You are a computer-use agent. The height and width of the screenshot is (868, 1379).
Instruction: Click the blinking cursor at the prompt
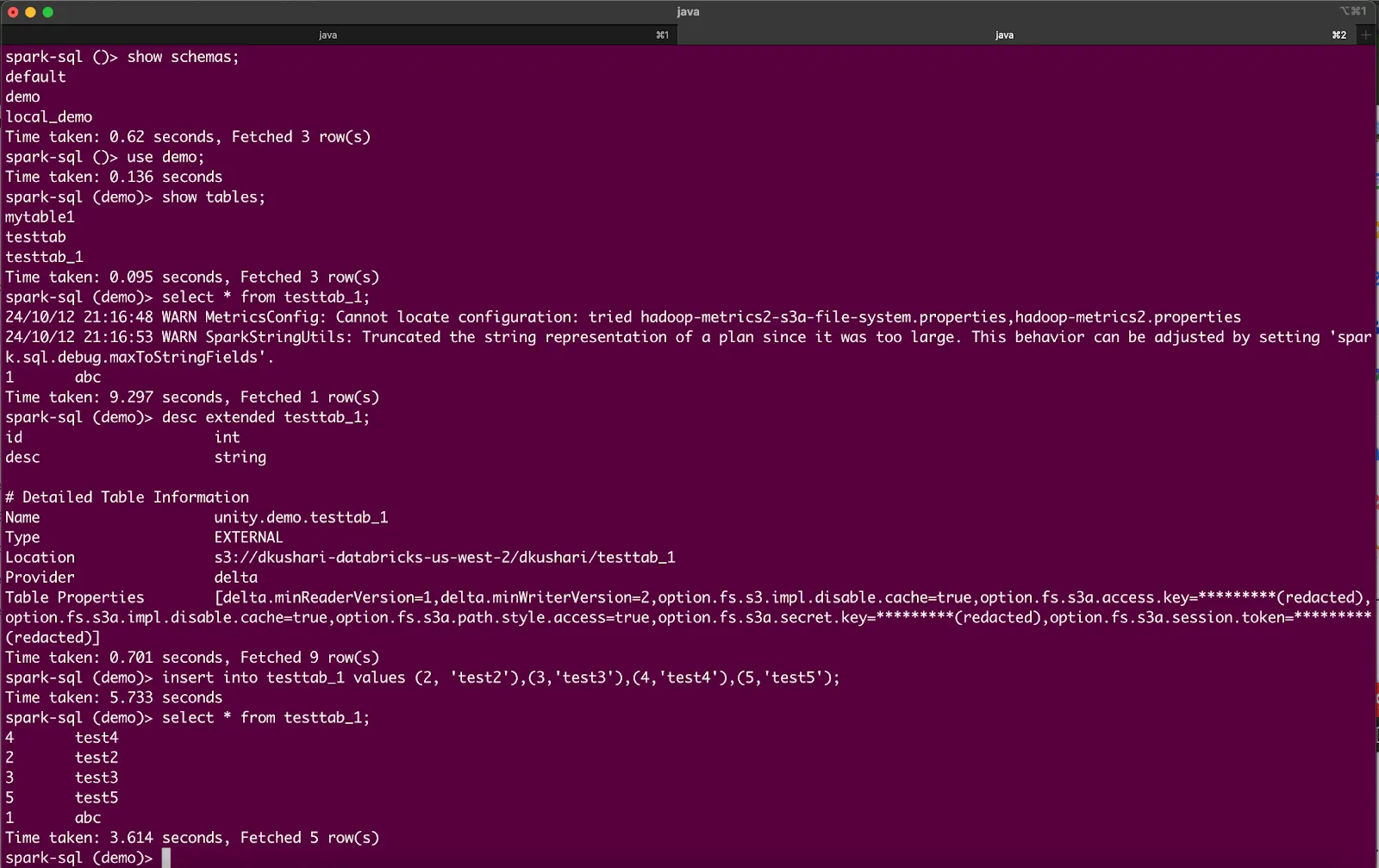pos(164,858)
